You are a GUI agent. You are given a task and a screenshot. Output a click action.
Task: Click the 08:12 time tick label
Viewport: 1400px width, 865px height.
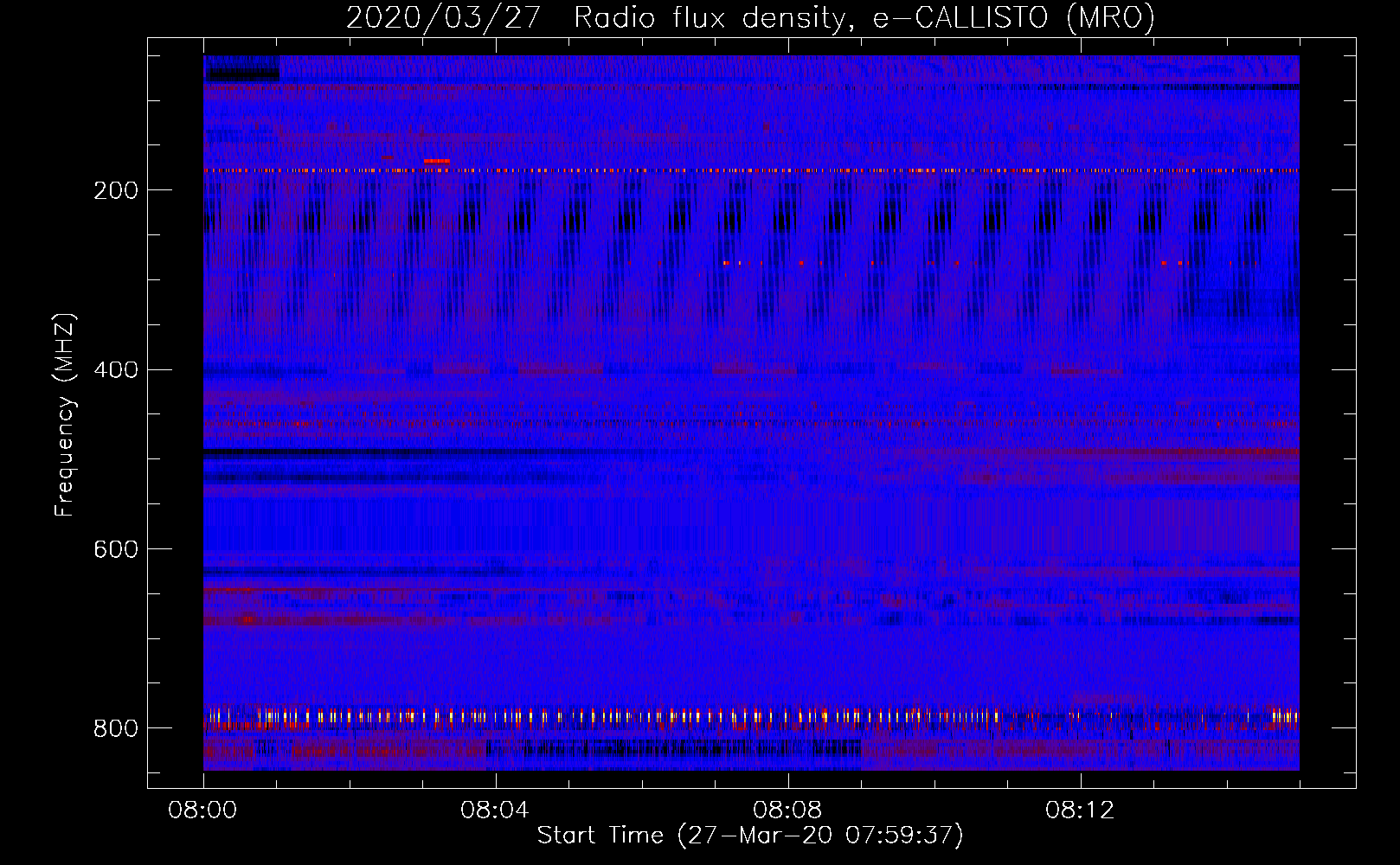click(1080, 811)
